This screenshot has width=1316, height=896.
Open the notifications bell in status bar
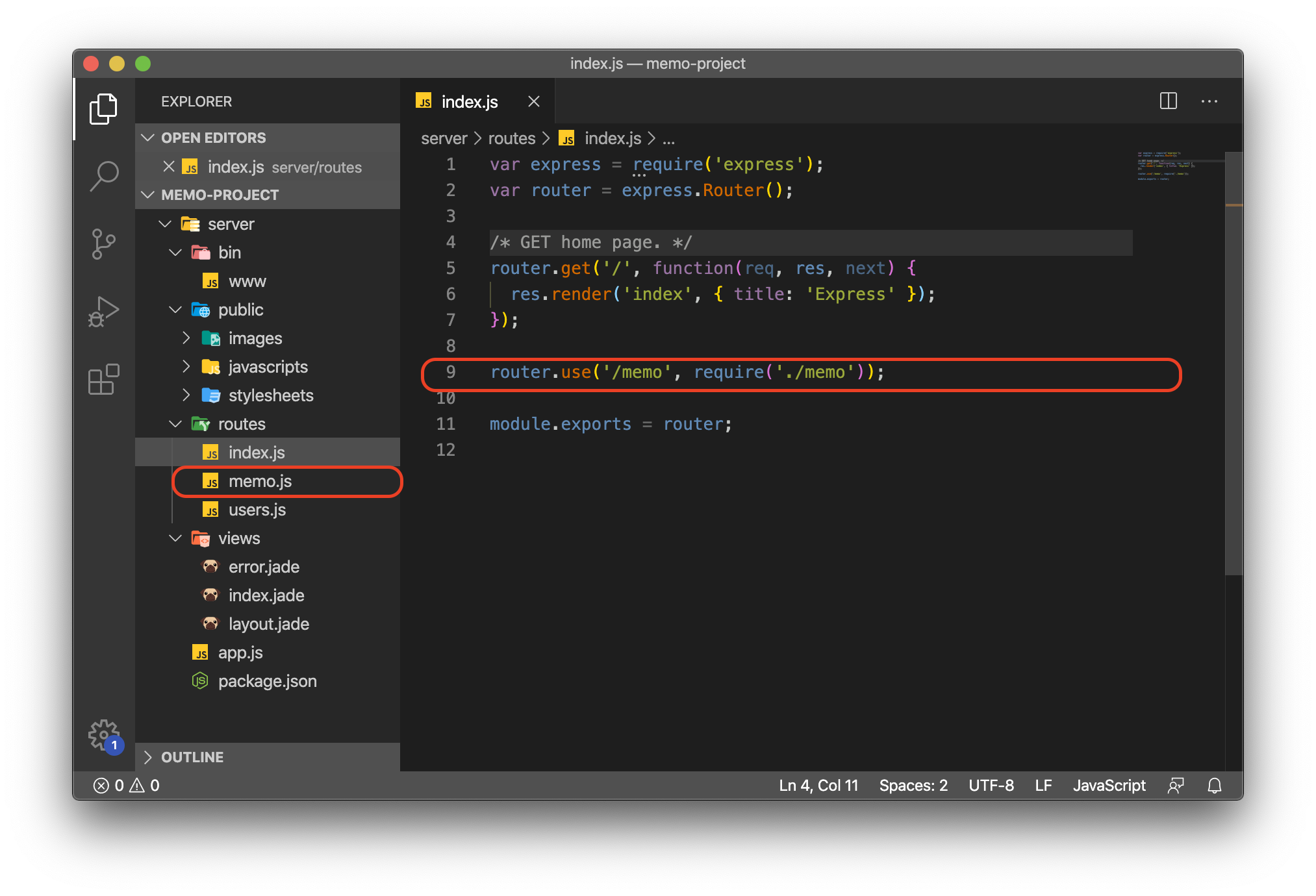click(1214, 786)
